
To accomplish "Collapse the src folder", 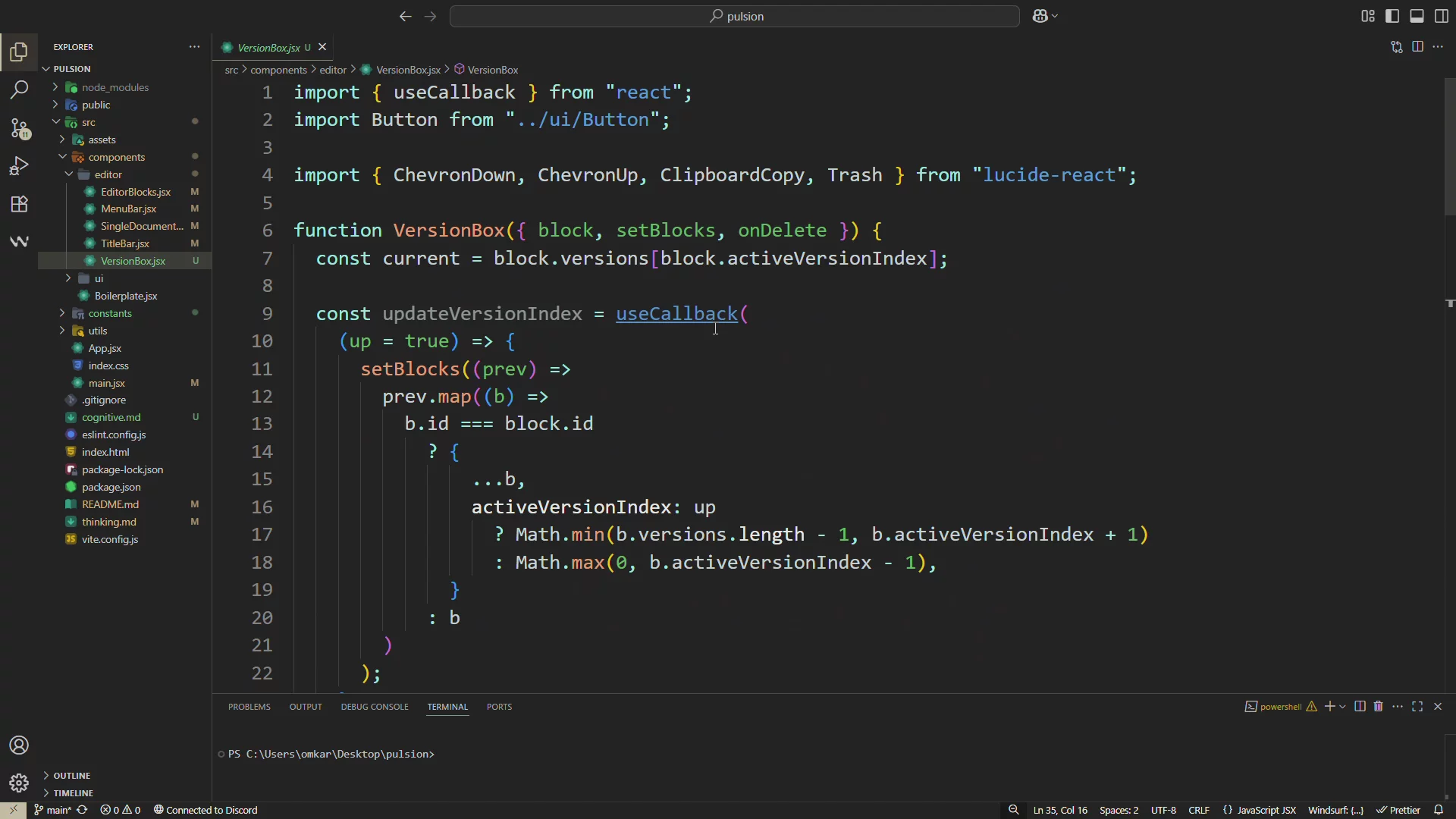I will click(57, 121).
